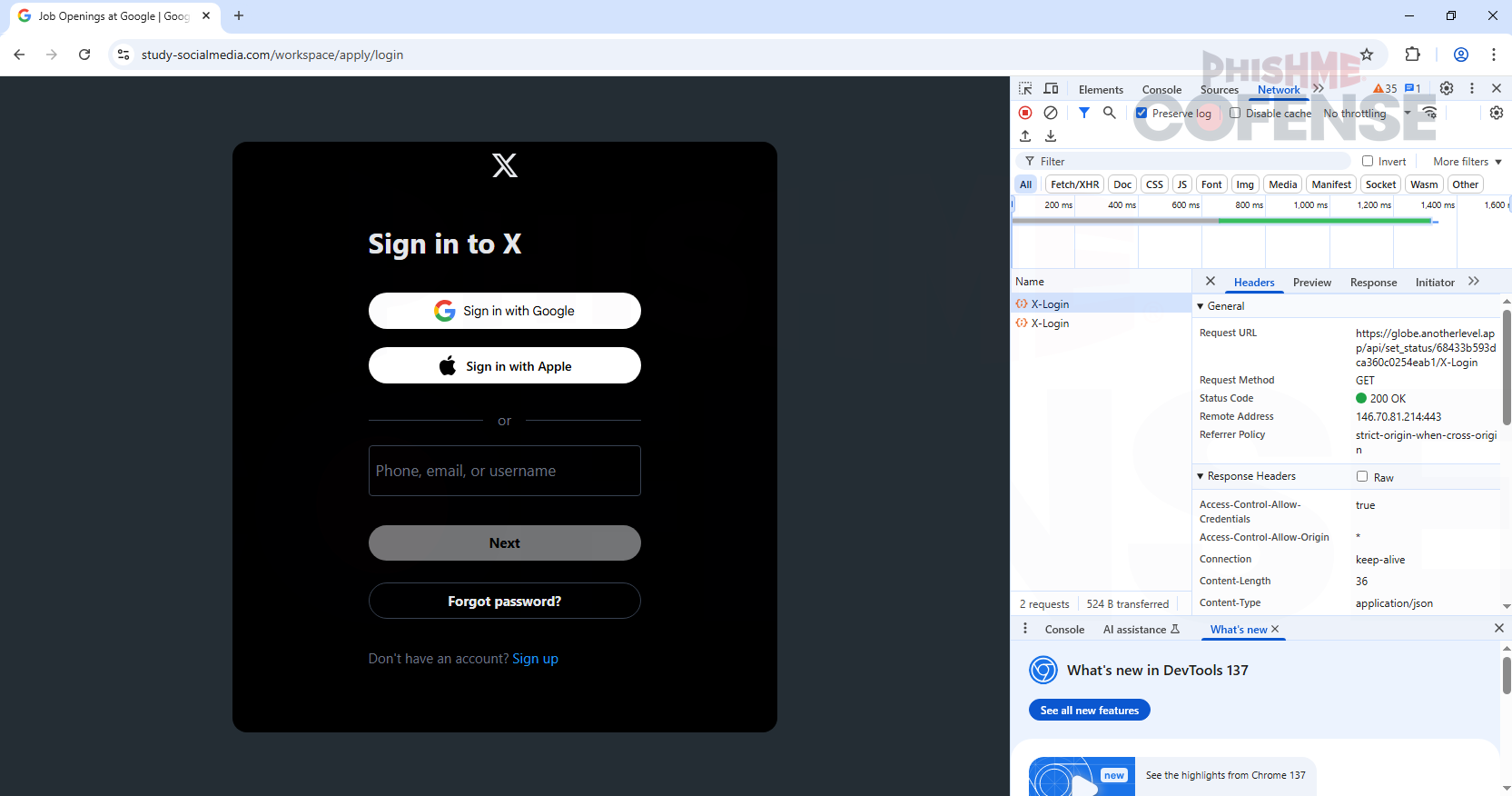
Task: Click the Sign up link
Action: [x=535, y=659]
